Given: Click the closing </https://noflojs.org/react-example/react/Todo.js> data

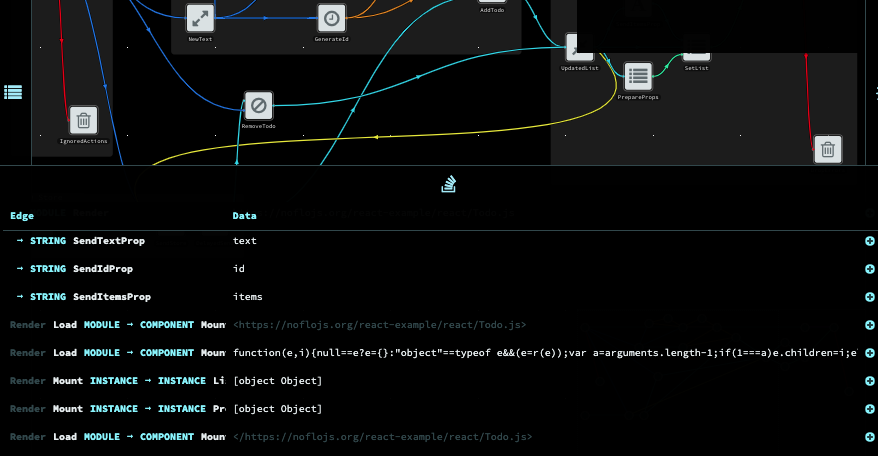Looking at the screenshot, I should (382, 437).
